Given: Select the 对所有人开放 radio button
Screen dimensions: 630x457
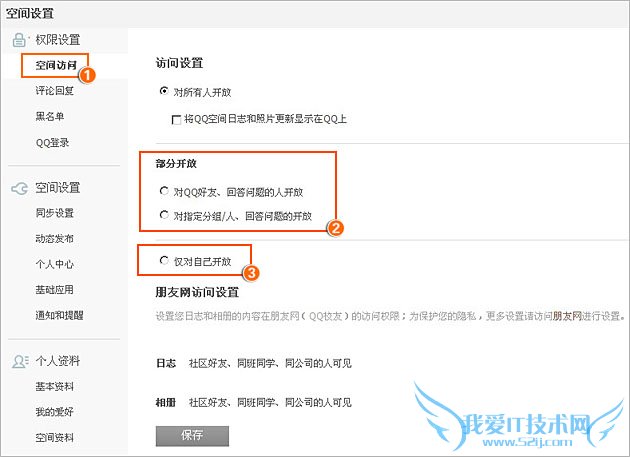Looking at the screenshot, I should pyautogui.click(x=164, y=91).
